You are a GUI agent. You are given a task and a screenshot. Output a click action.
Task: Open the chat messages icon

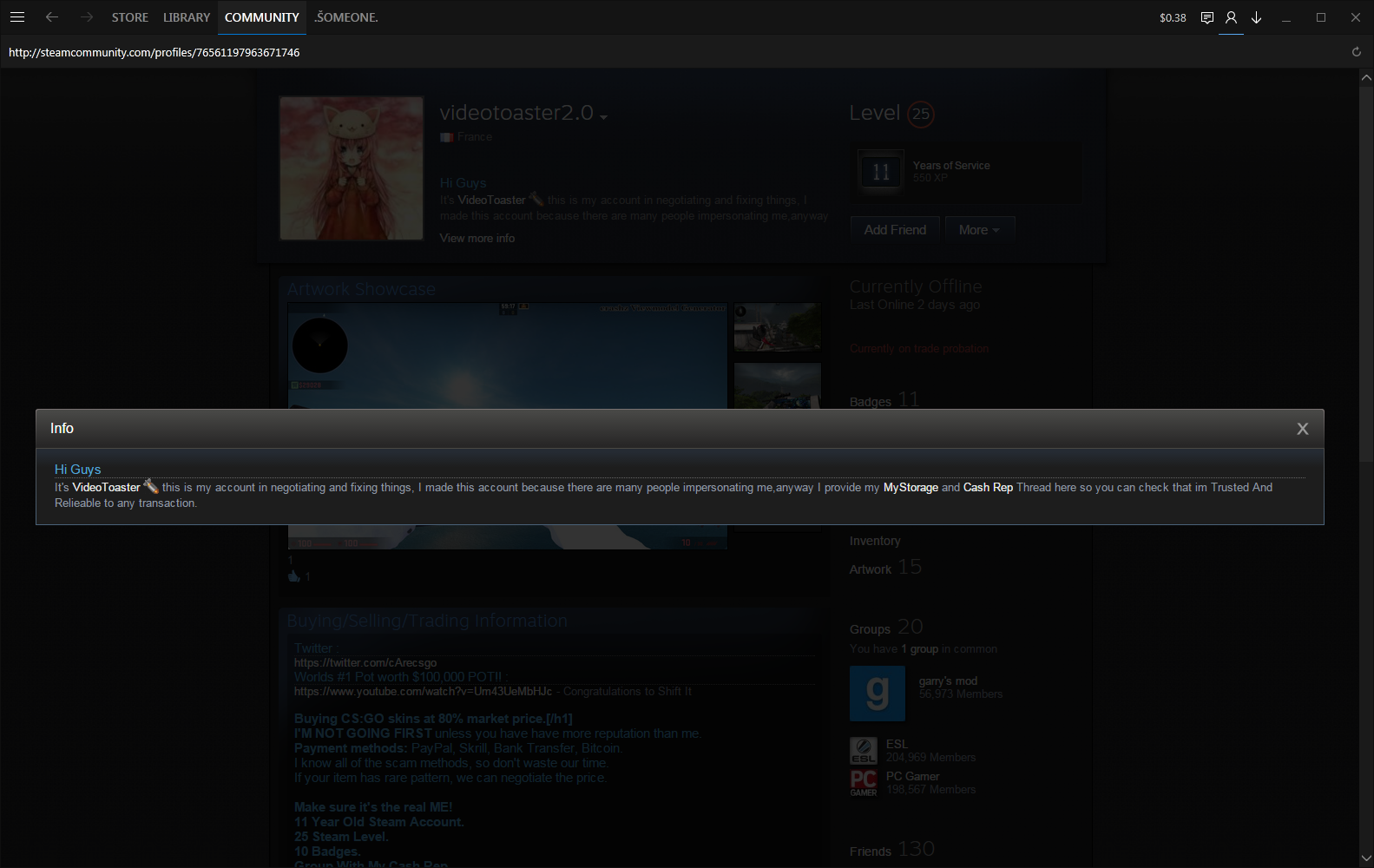[1206, 17]
